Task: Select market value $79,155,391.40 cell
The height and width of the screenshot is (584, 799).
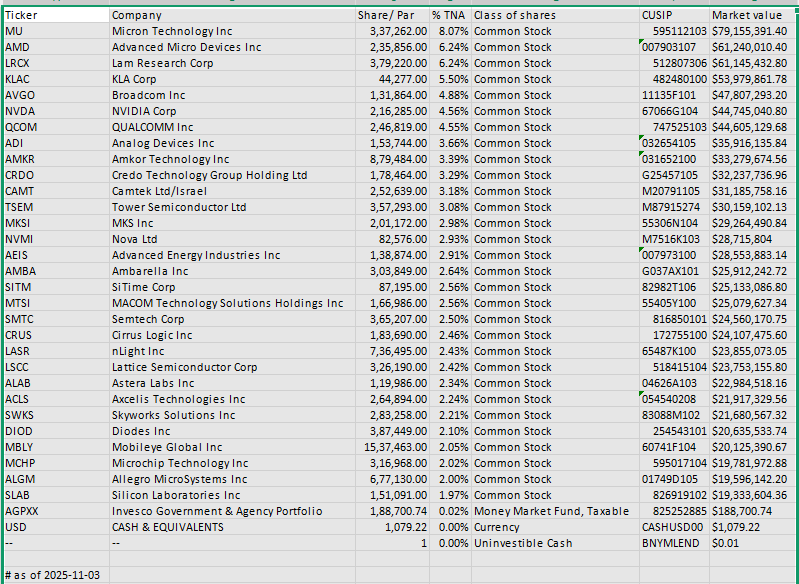Action: [751, 31]
